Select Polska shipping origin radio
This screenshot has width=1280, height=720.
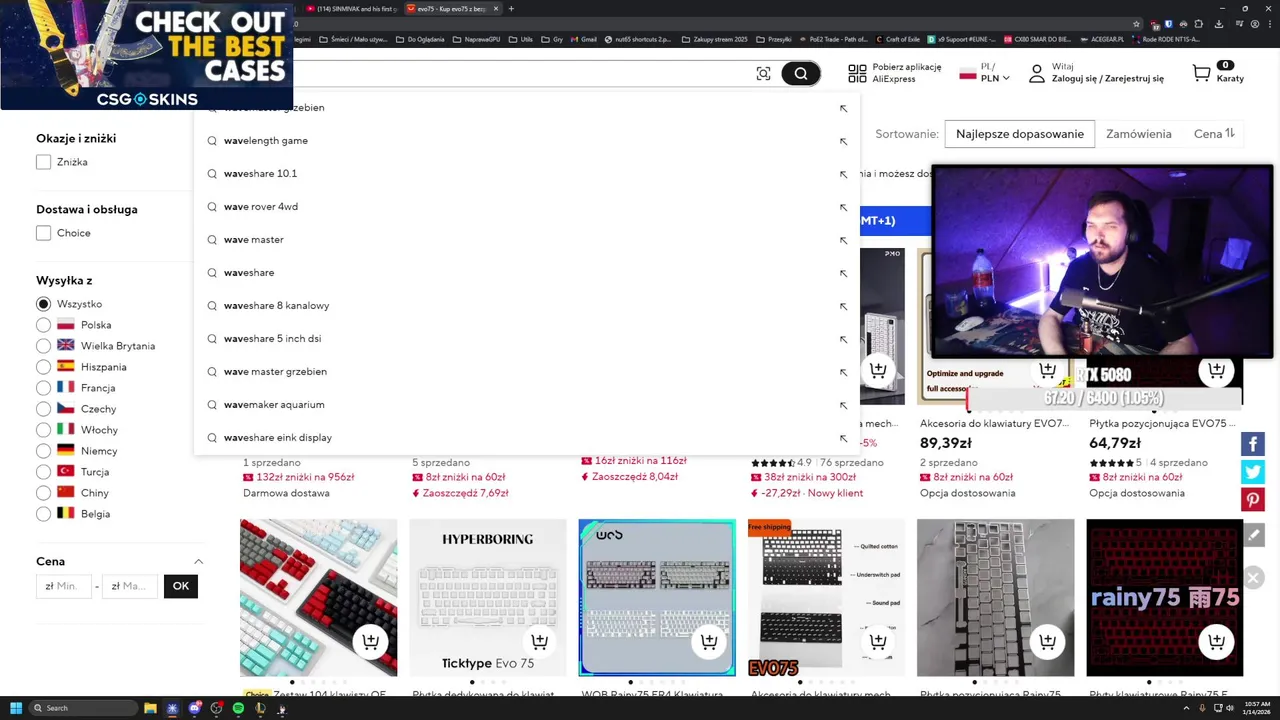tap(43, 325)
